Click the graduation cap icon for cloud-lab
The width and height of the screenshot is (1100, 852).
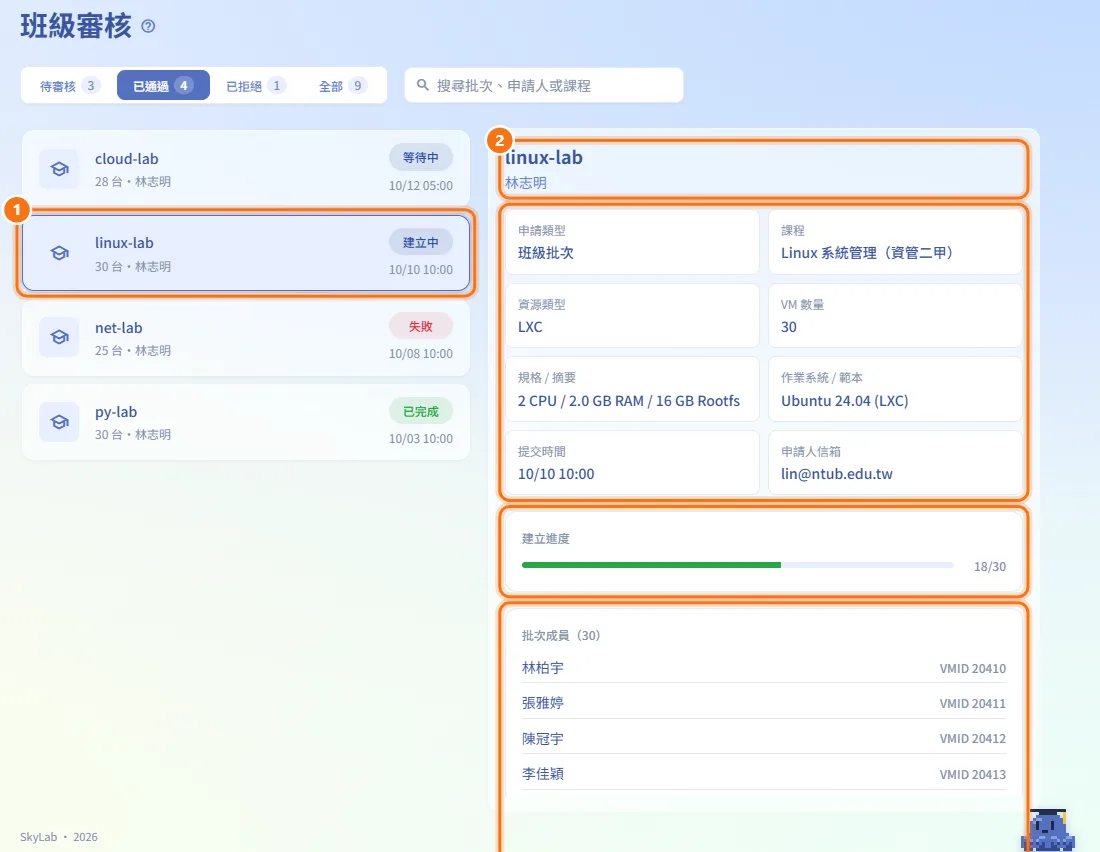(x=60, y=169)
